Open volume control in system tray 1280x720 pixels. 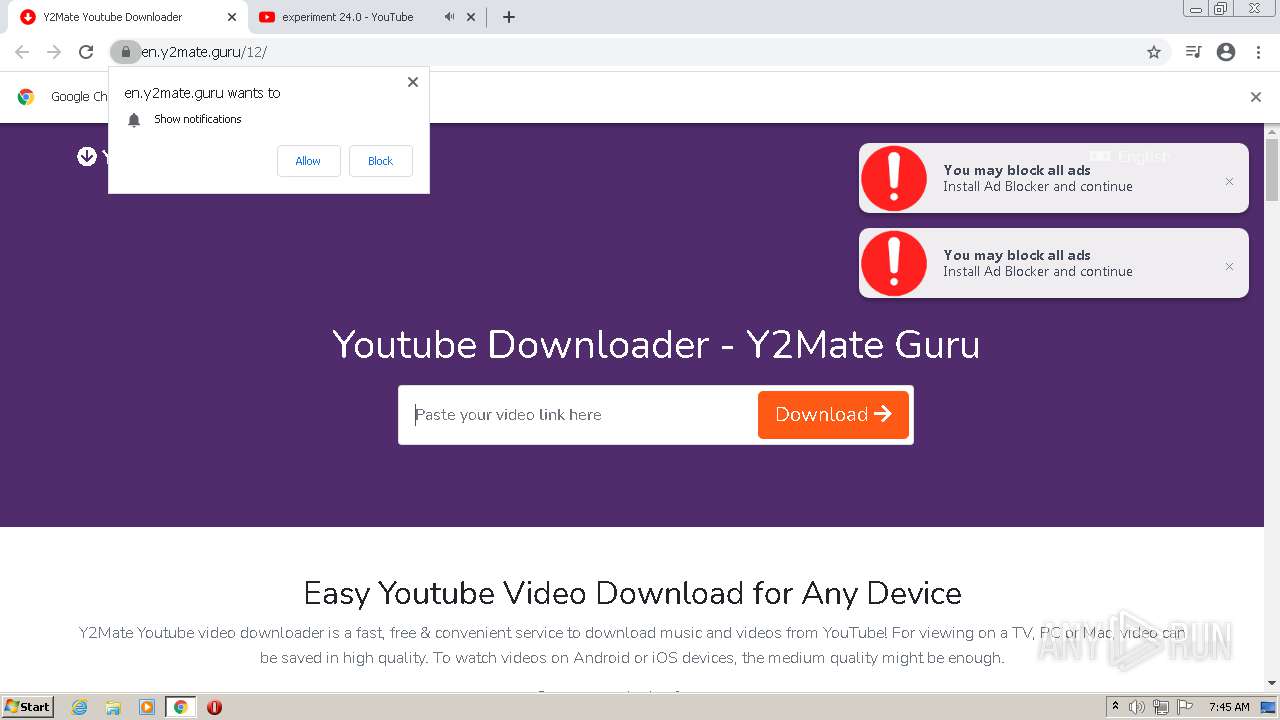click(1137, 707)
